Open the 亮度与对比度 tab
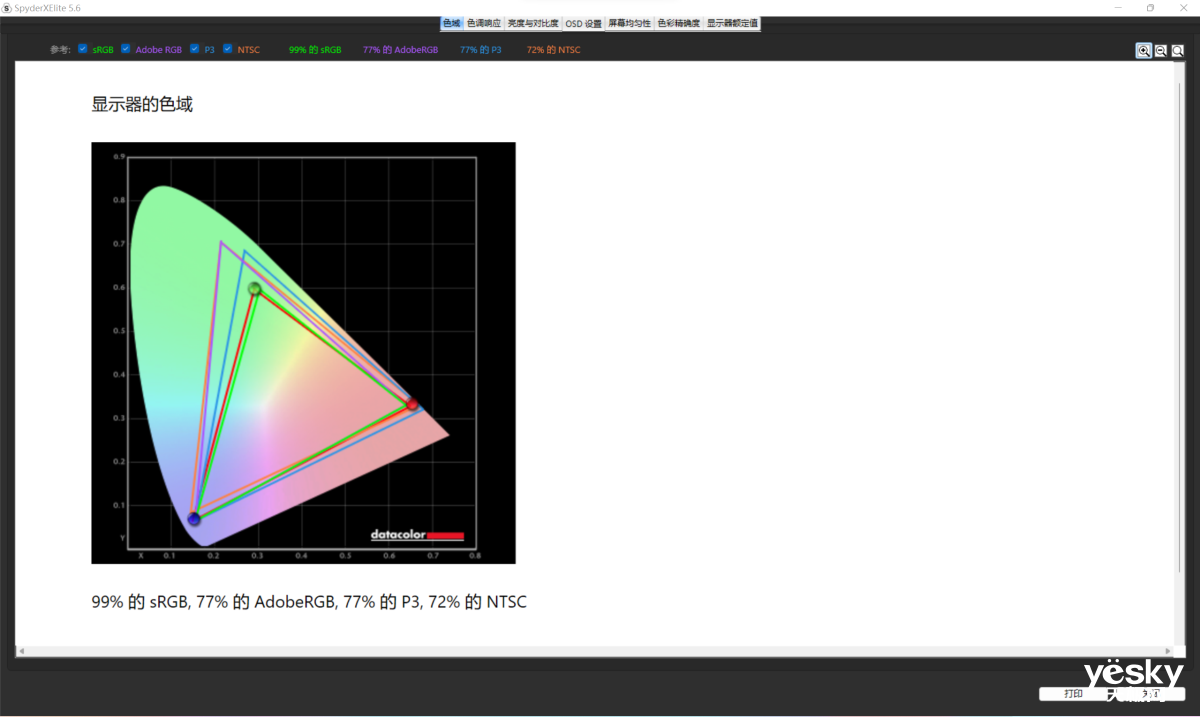1200x717 pixels. click(x=532, y=23)
